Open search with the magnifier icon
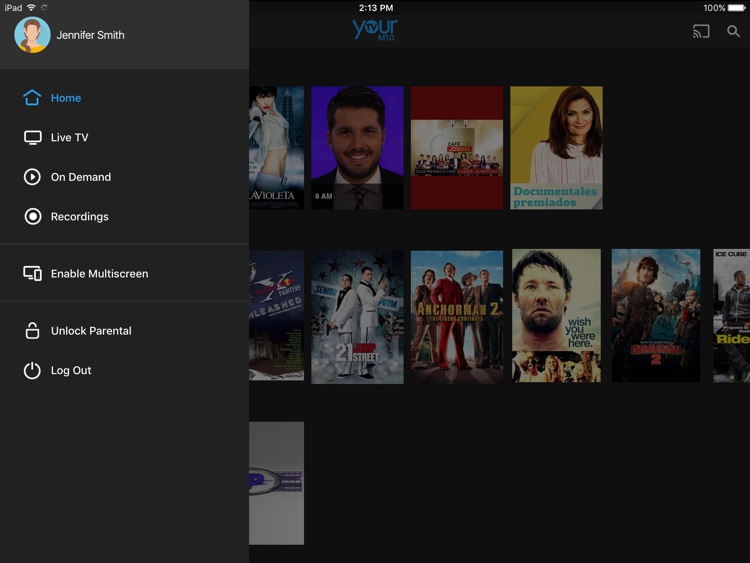The height and width of the screenshot is (563, 750). (x=733, y=32)
